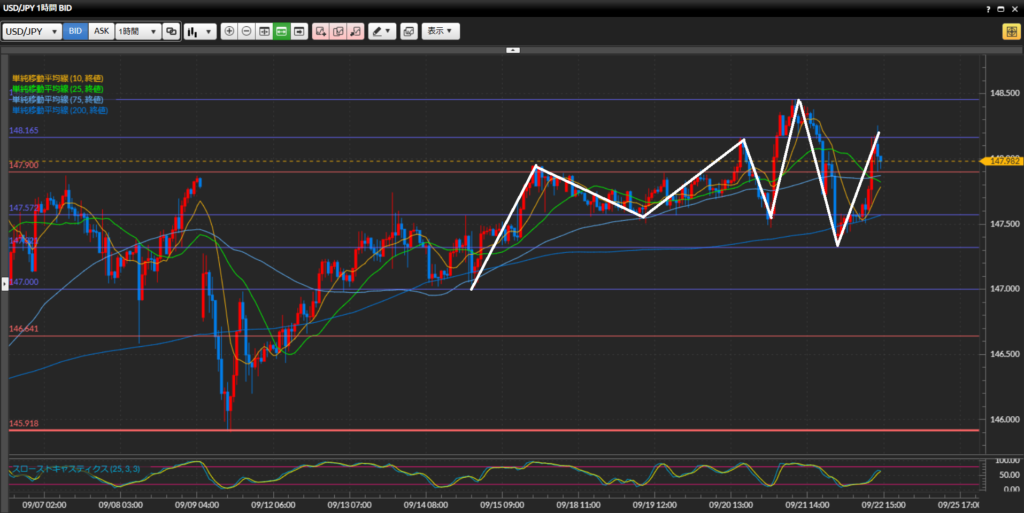Click the green fit-width display icon
The image size is (1024, 513).
[x=281, y=31]
